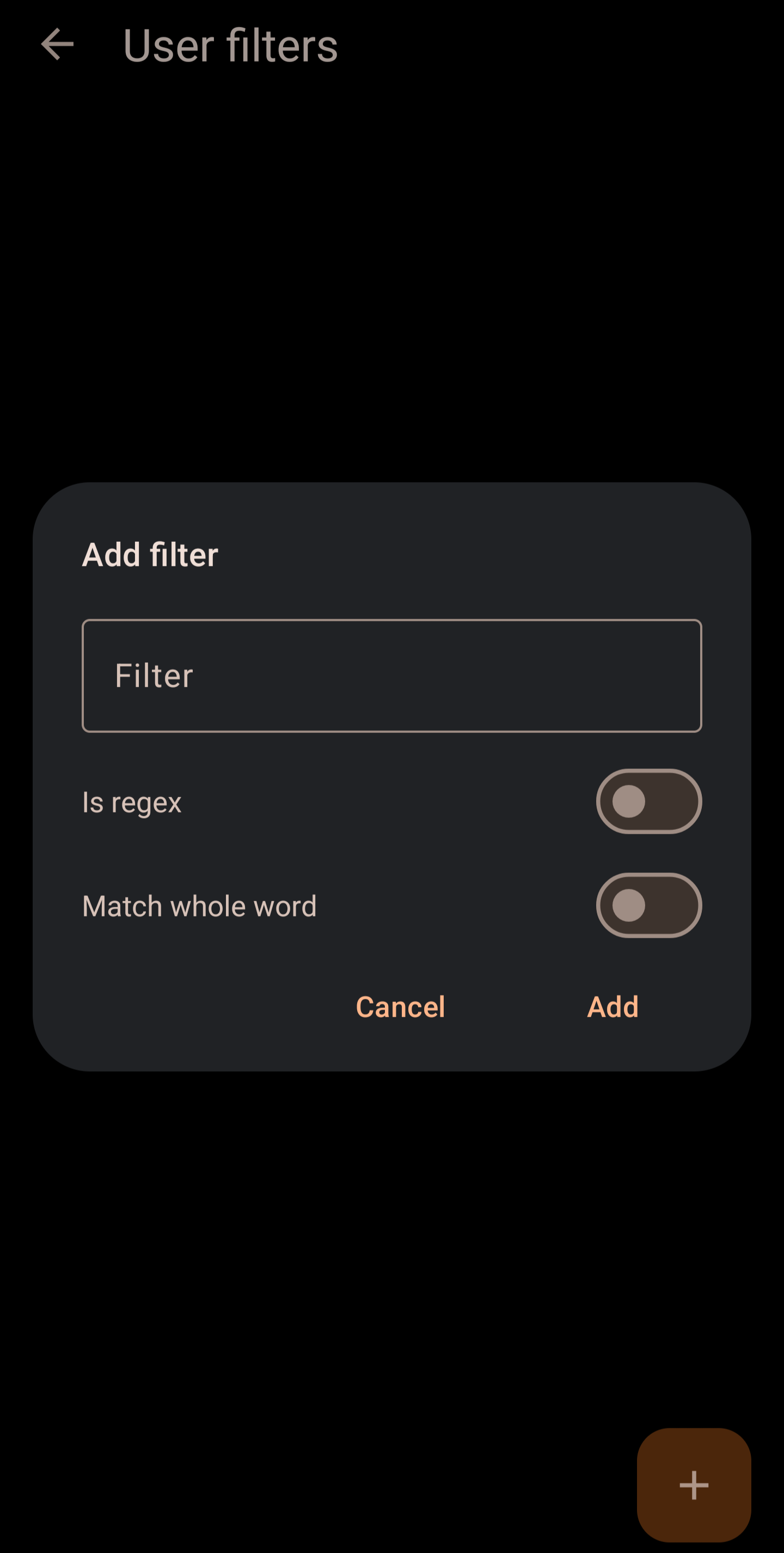Tap the Match whole word switch knob
This screenshot has width=784, height=1553.
coord(628,905)
